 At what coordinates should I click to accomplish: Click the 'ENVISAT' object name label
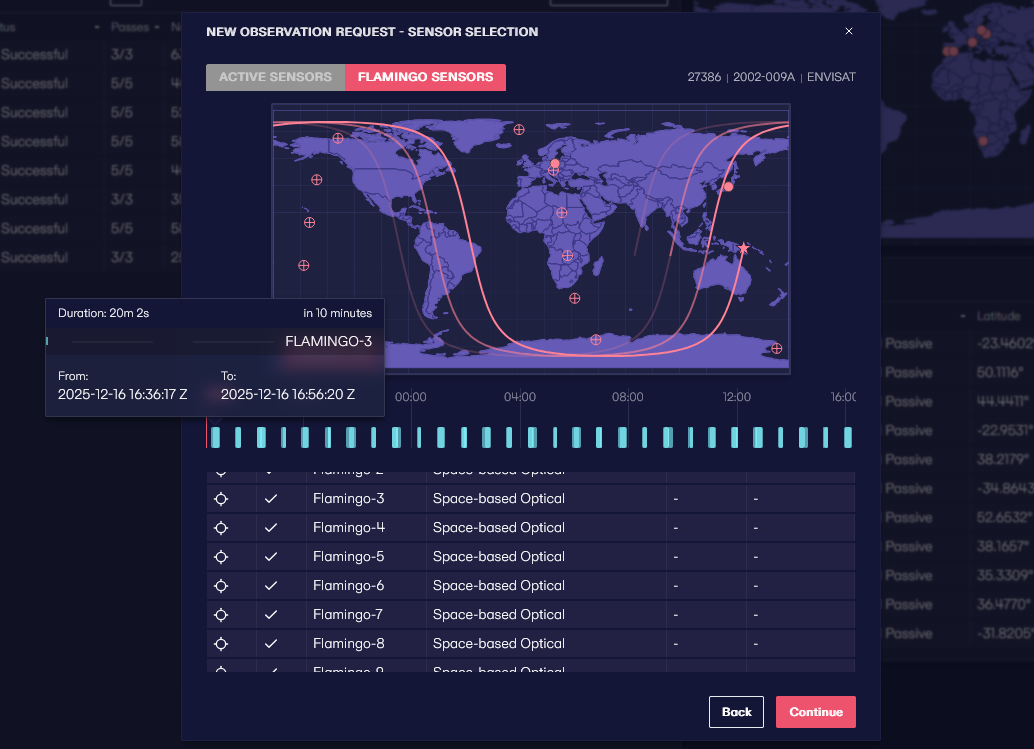pyautogui.click(x=831, y=77)
